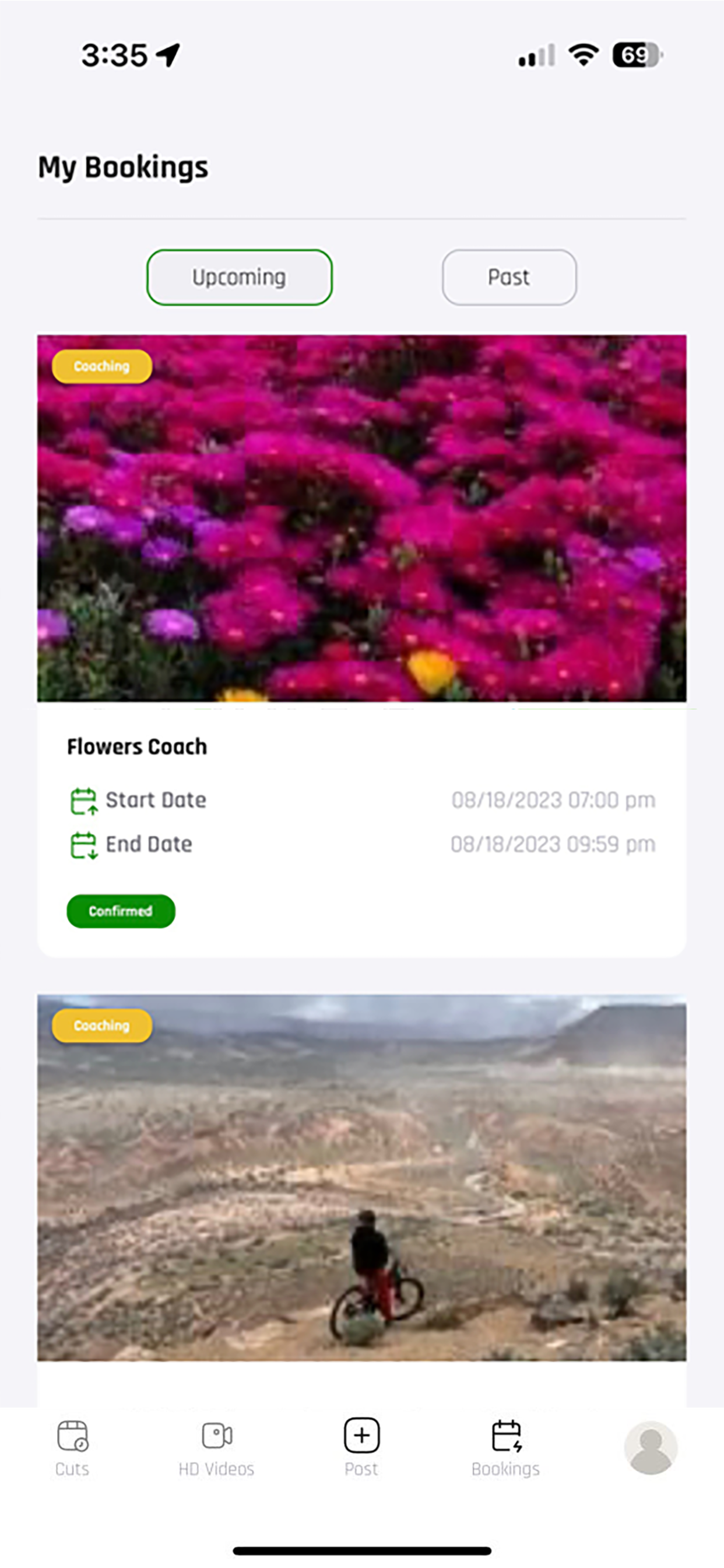Tap the Post plus icon
The height and width of the screenshot is (1568, 724).
[361, 1434]
